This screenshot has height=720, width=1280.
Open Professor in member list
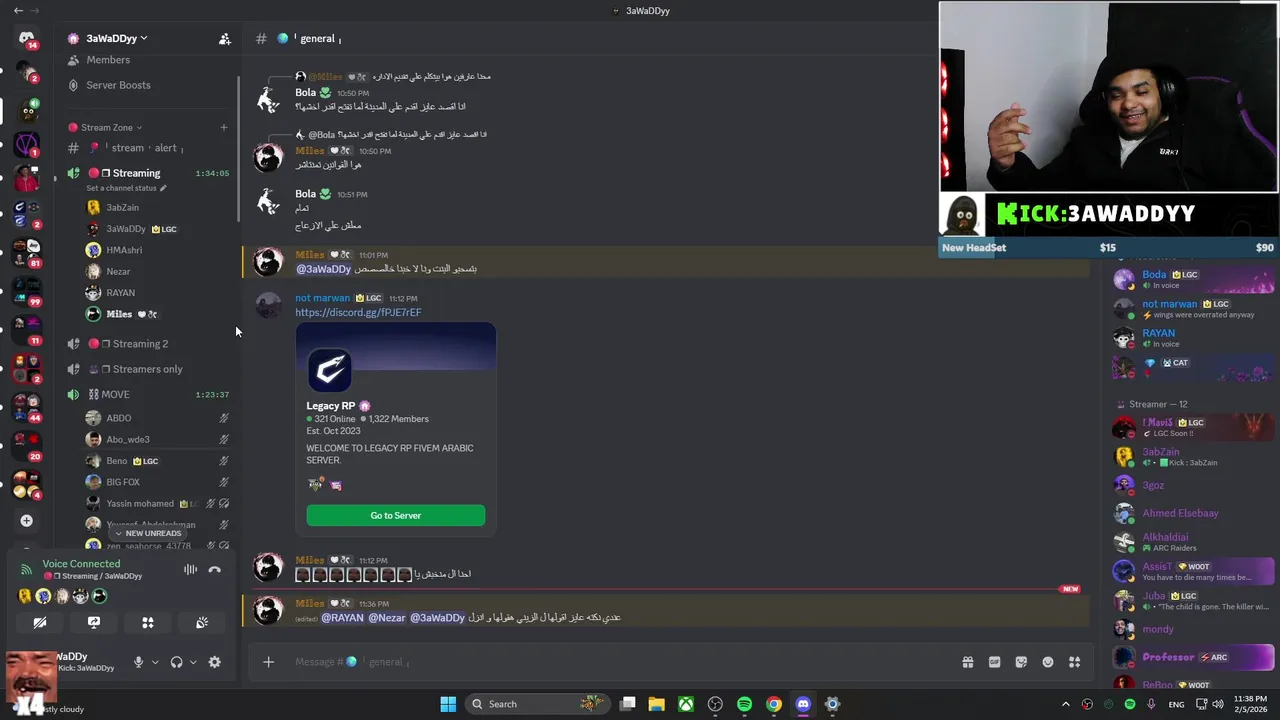click(1193, 657)
